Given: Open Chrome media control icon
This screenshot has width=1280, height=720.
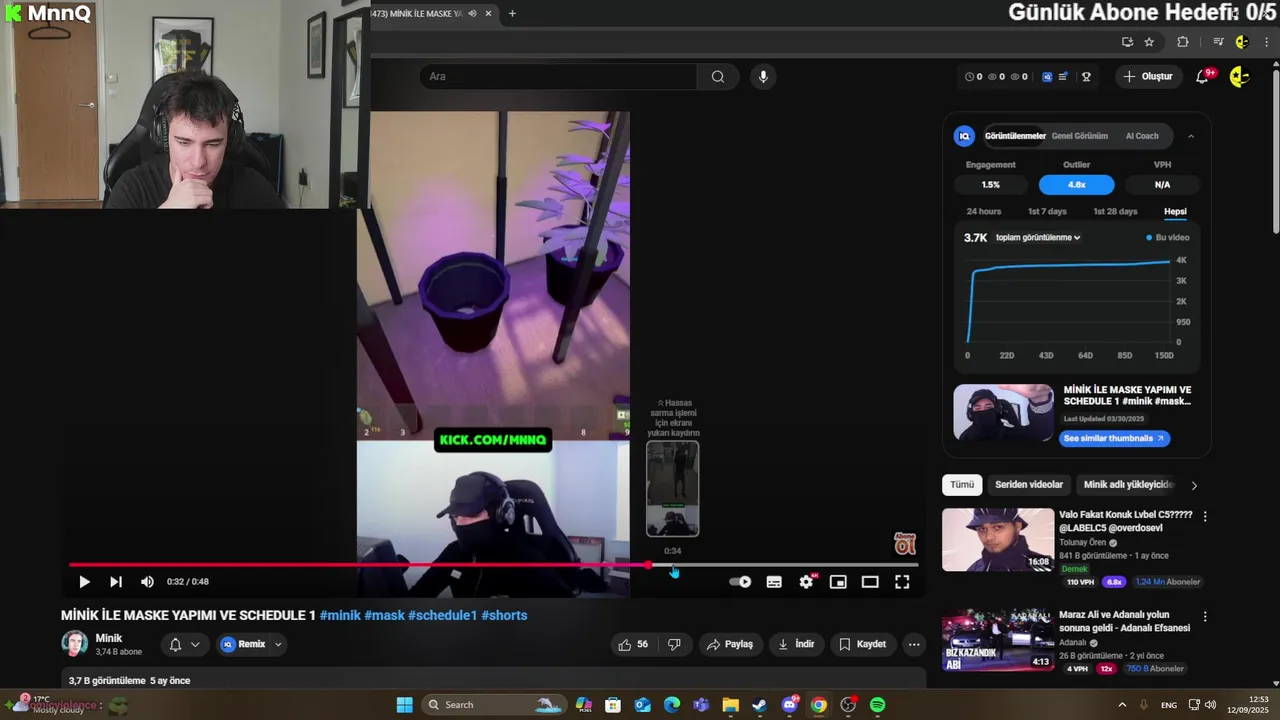Looking at the screenshot, I should (x=1218, y=42).
